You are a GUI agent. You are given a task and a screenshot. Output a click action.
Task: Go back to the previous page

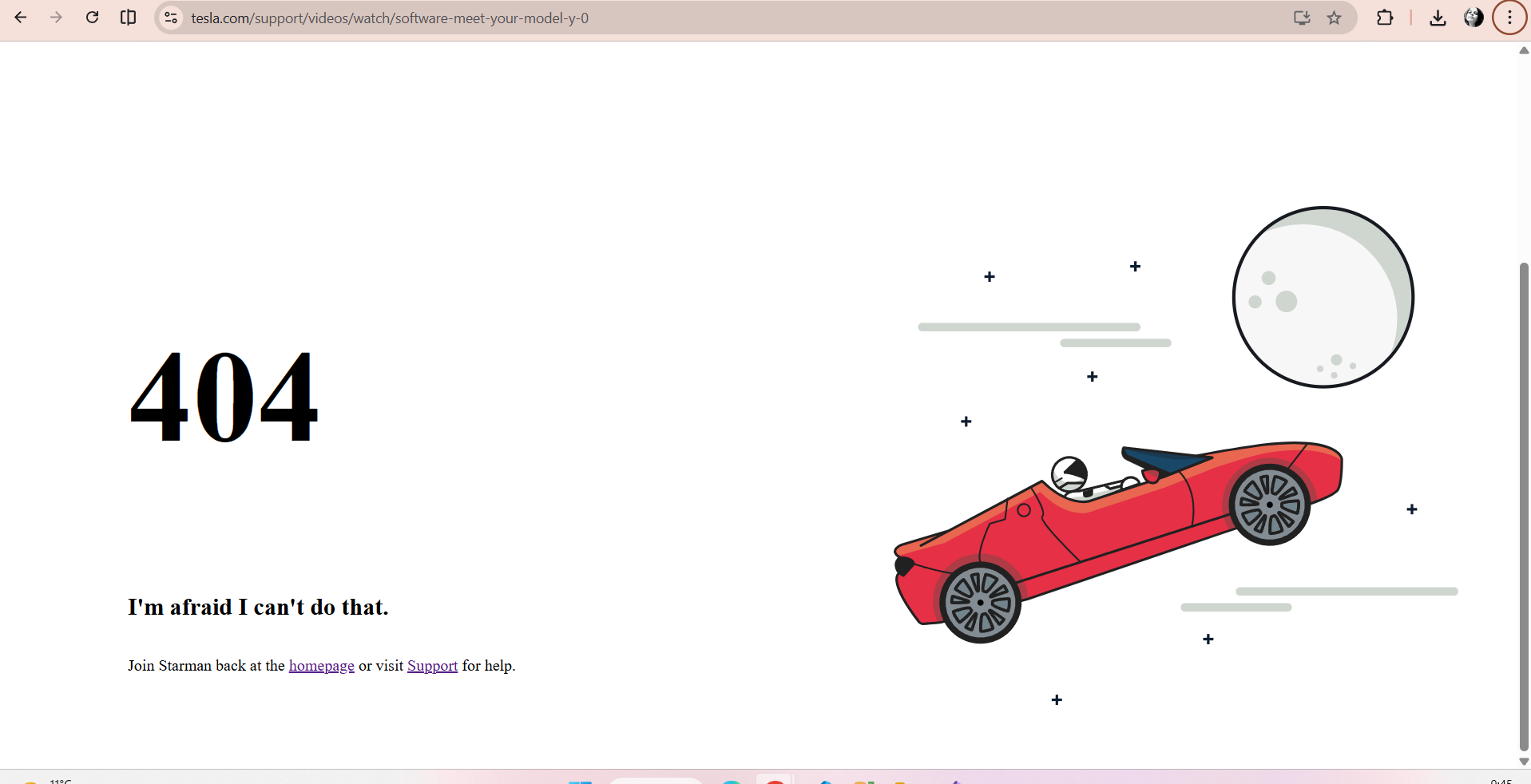tap(21, 18)
